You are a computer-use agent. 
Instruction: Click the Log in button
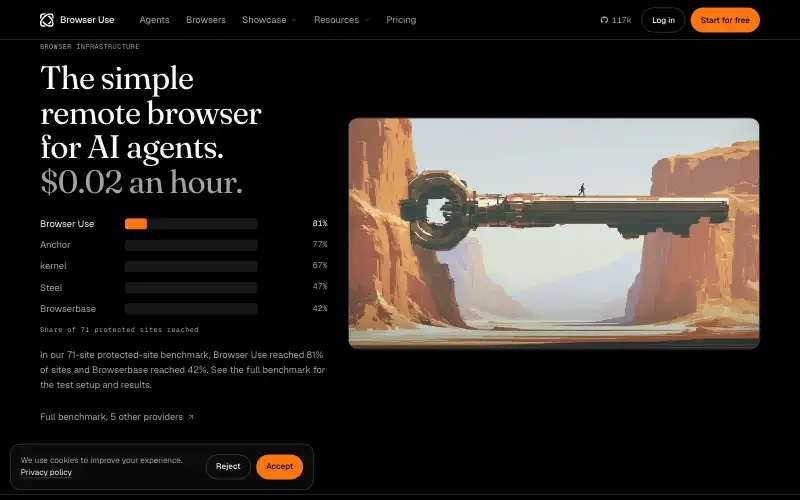[663, 20]
